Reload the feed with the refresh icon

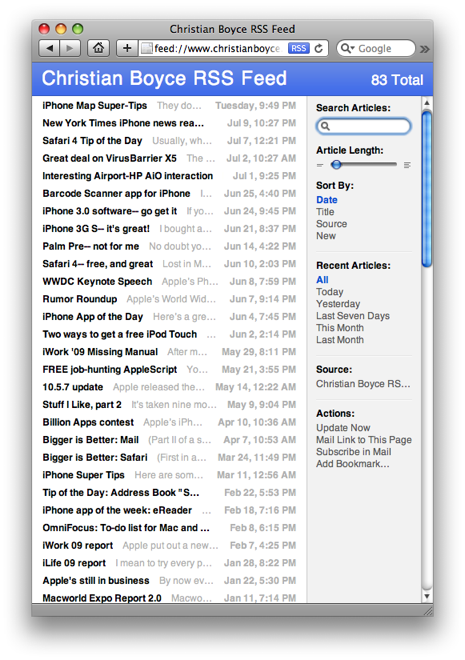[x=319, y=48]
